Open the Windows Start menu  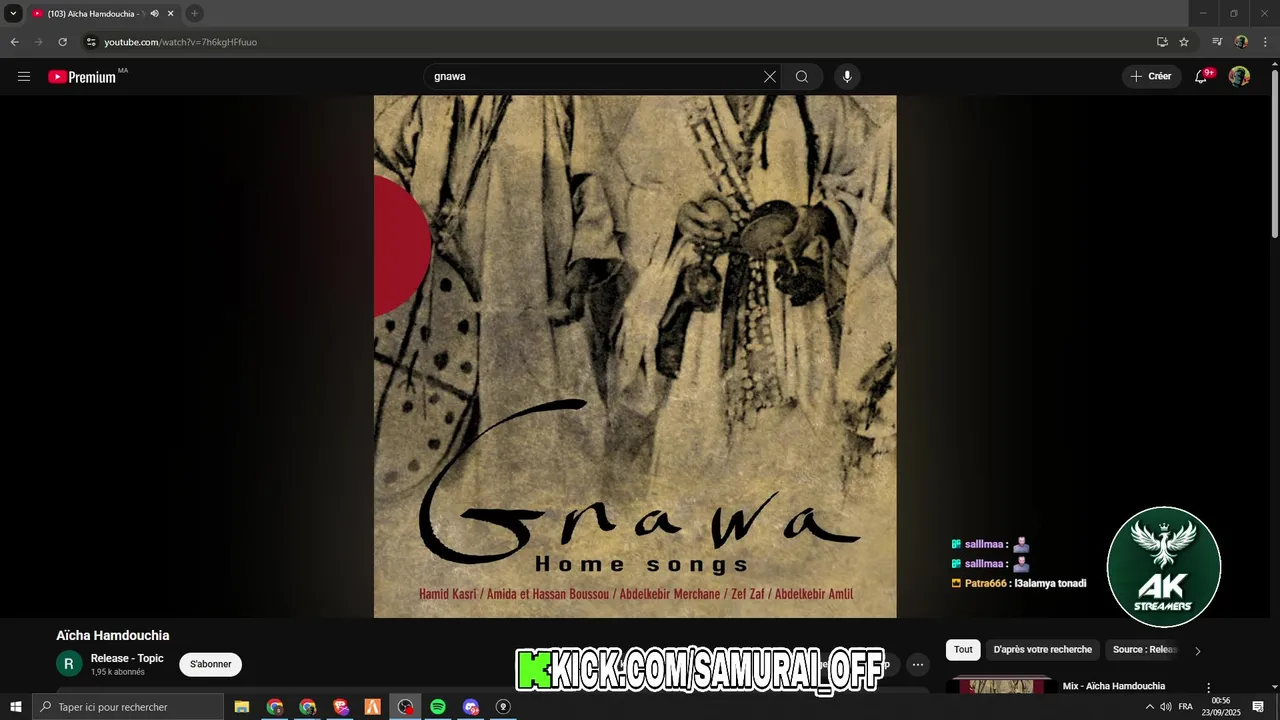[16, 707]
